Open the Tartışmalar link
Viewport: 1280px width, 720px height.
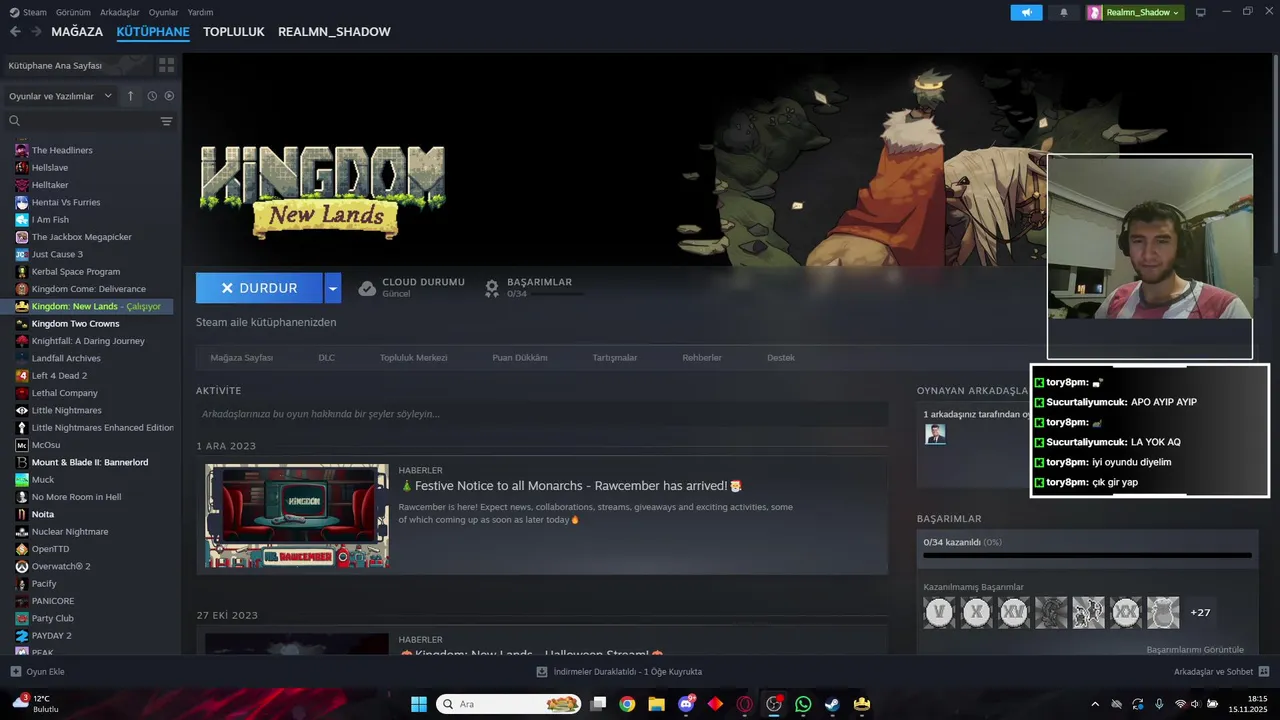615,357
